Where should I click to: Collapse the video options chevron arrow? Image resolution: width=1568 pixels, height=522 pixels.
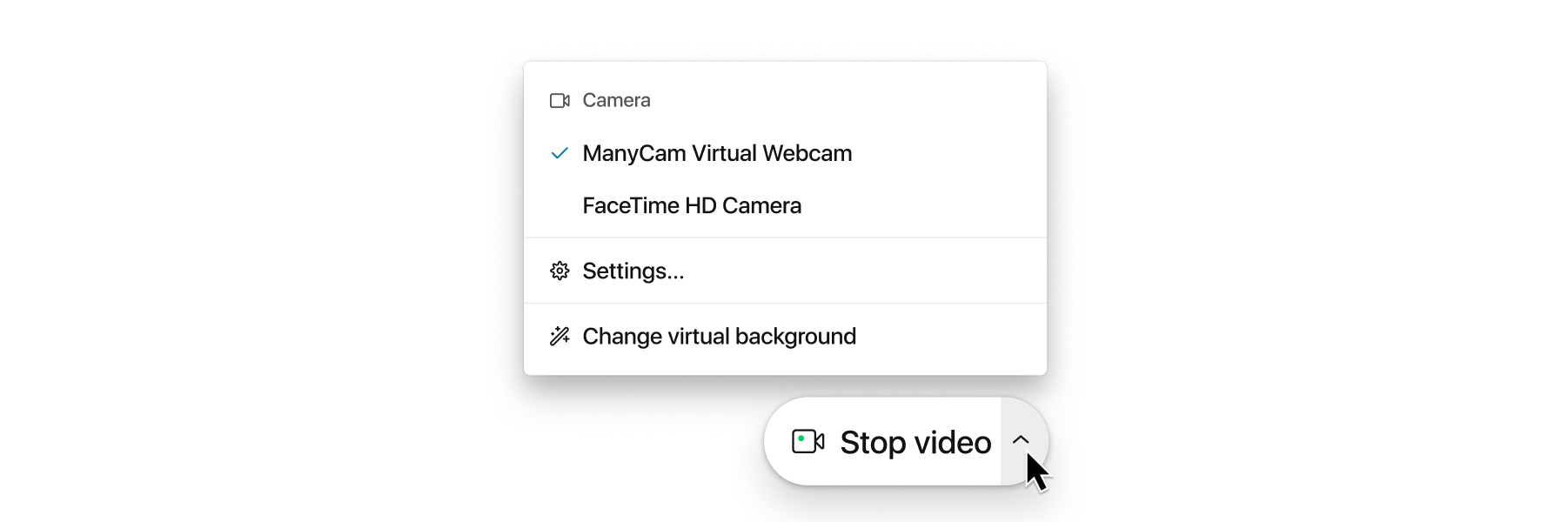1021,439
